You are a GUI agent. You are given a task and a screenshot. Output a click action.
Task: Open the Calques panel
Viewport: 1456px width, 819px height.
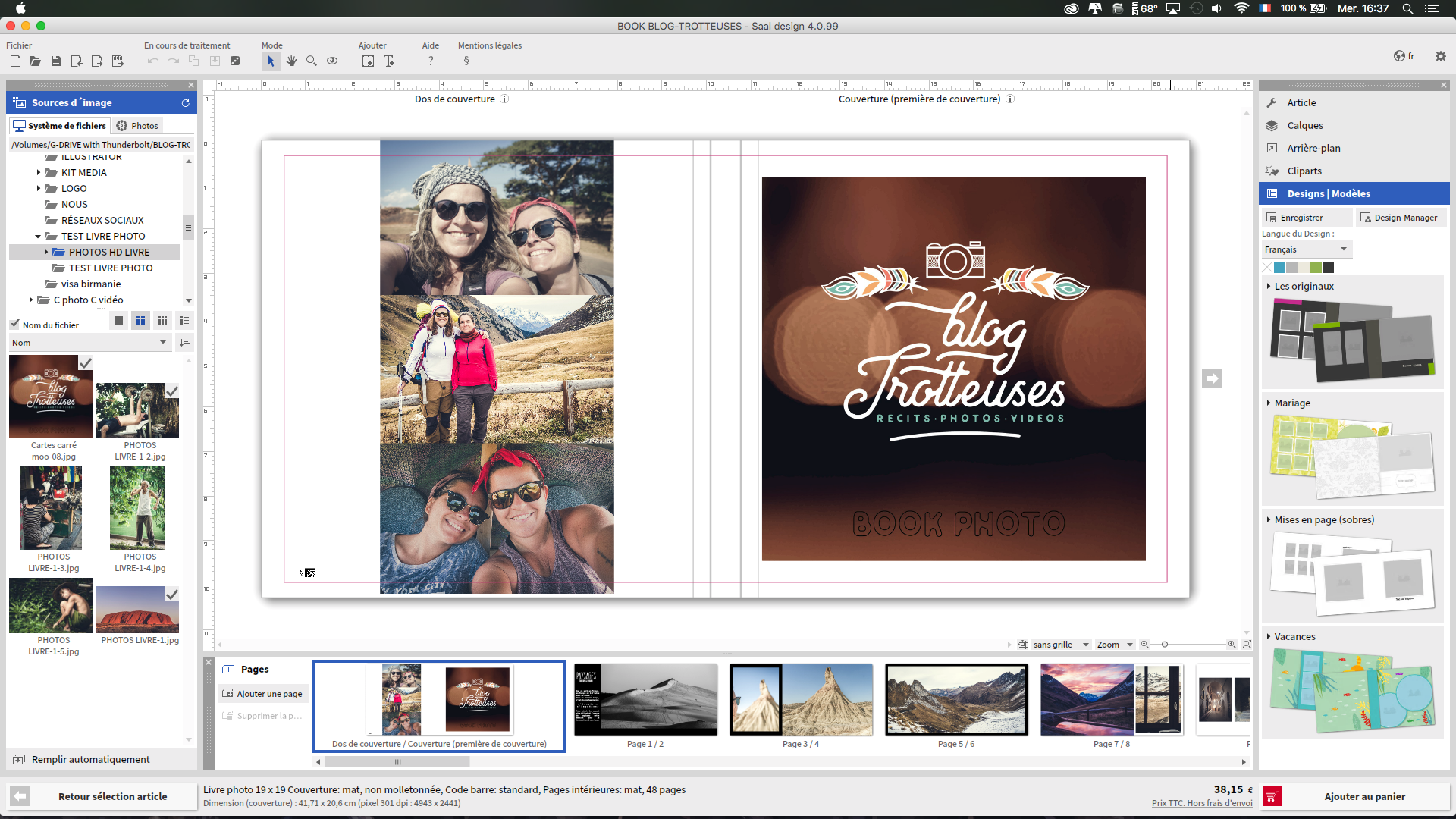click(1304, 126)
